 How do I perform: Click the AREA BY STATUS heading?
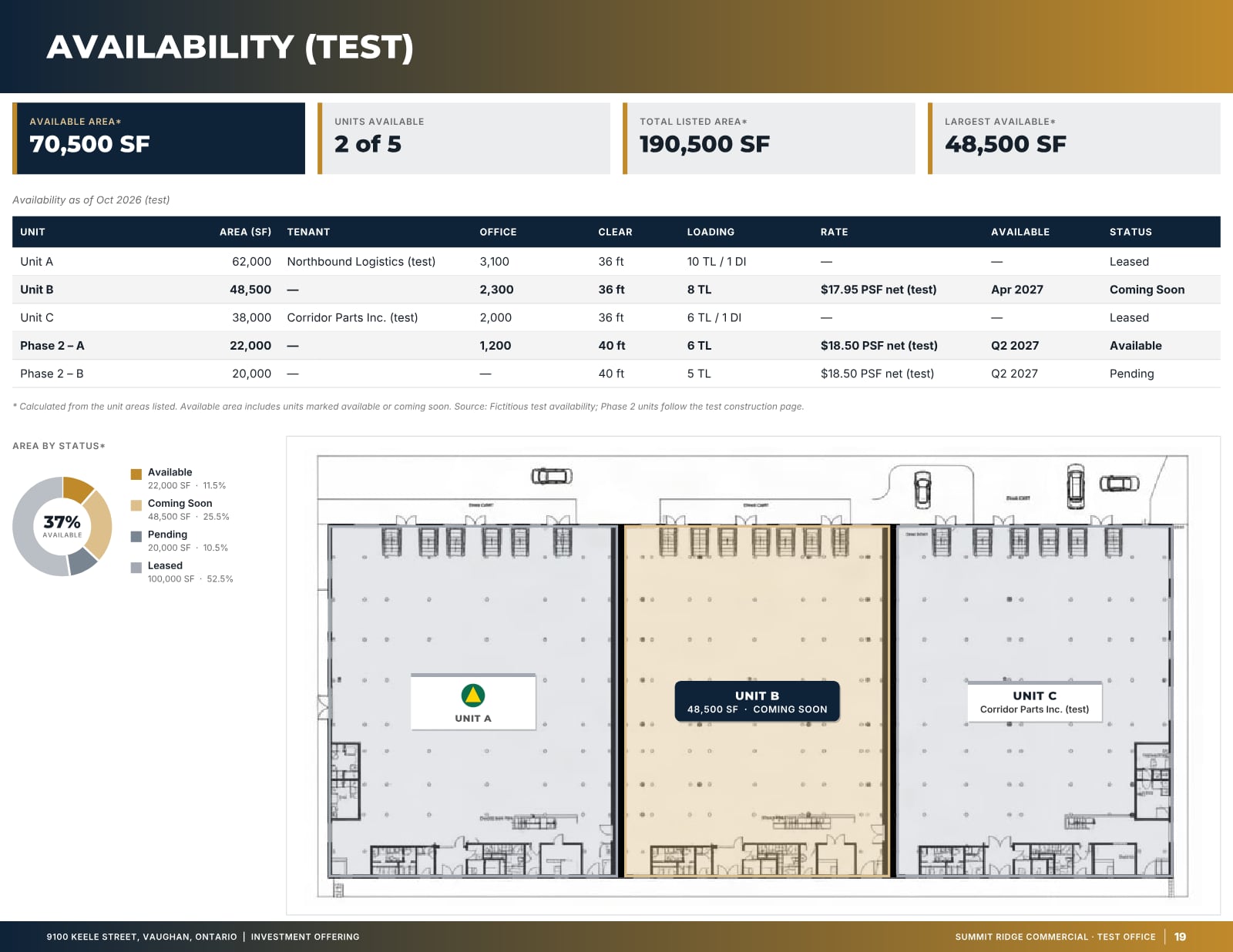pyautogui.click(x=59, y=446)
